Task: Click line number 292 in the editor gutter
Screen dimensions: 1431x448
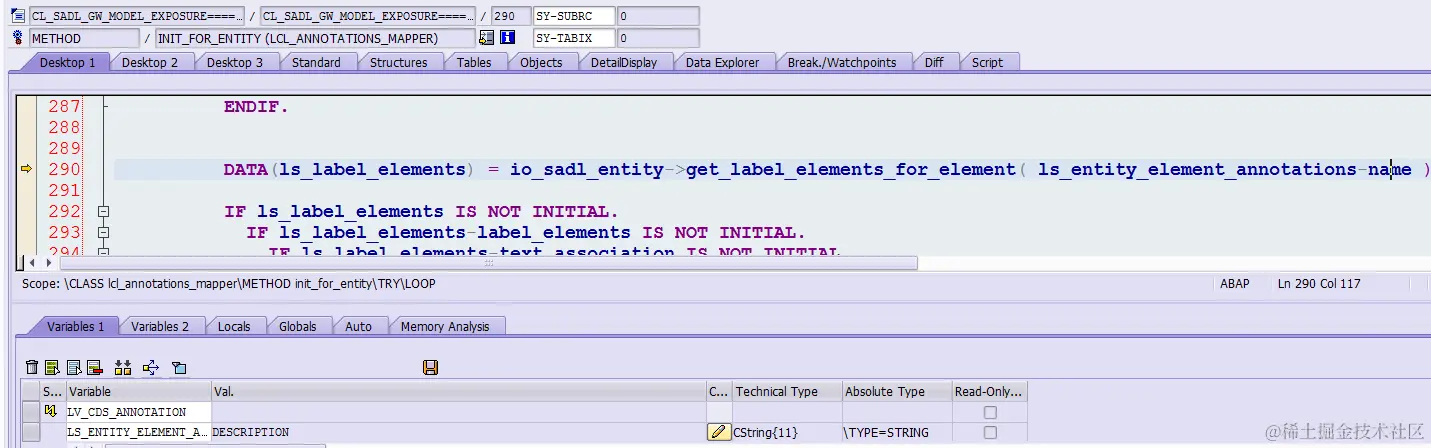Action: [x=64, y=212]
